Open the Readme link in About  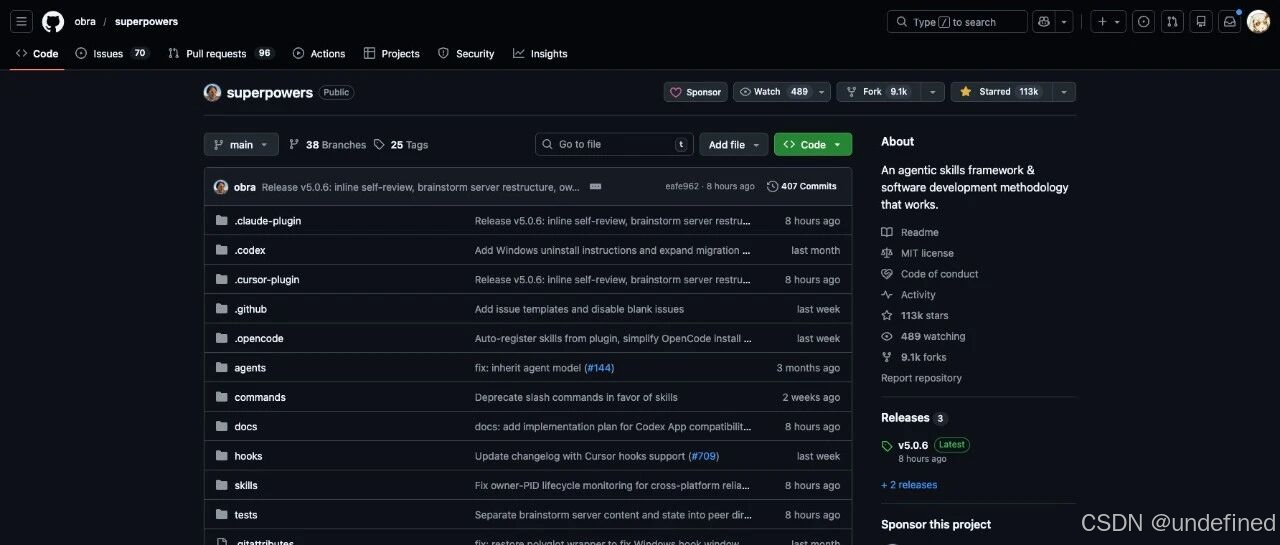tap(910, 232)
